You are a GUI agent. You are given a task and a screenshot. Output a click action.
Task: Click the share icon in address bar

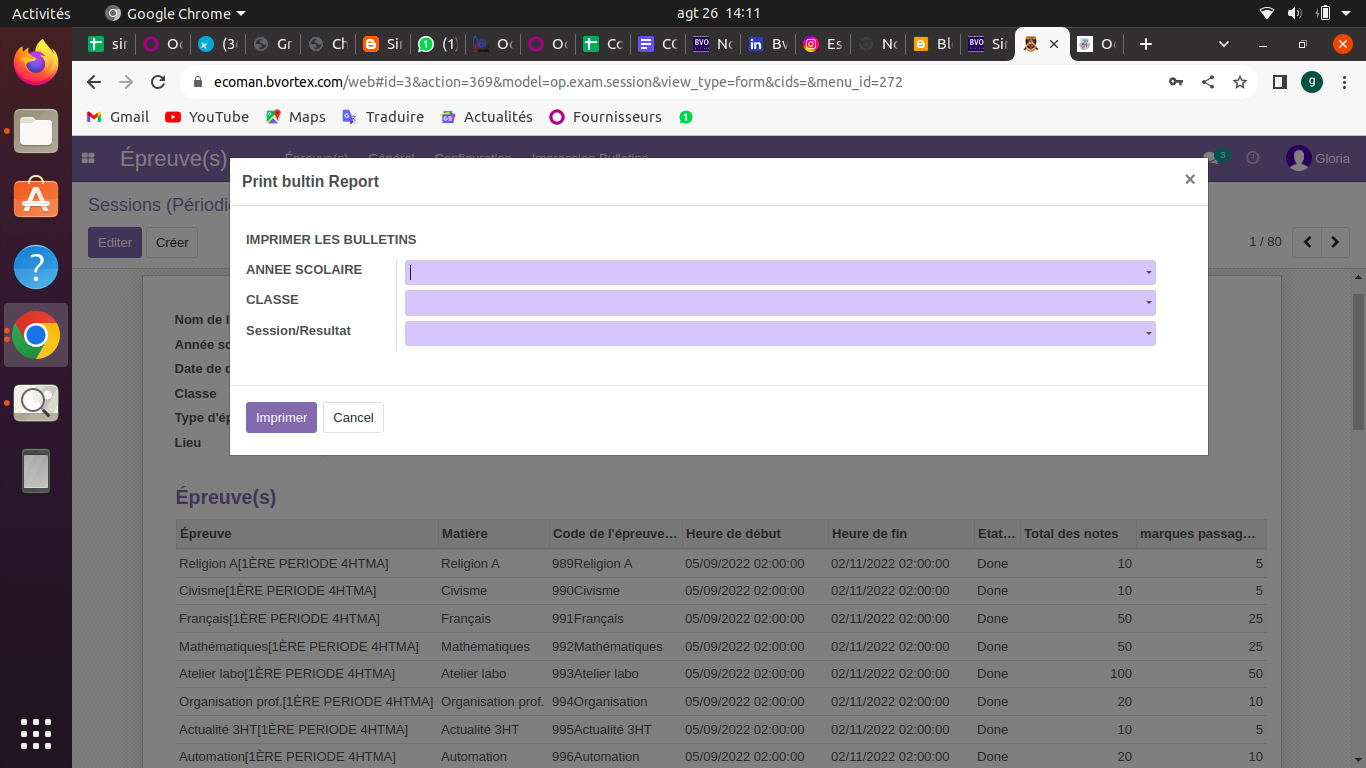(x=1208, y=82)
